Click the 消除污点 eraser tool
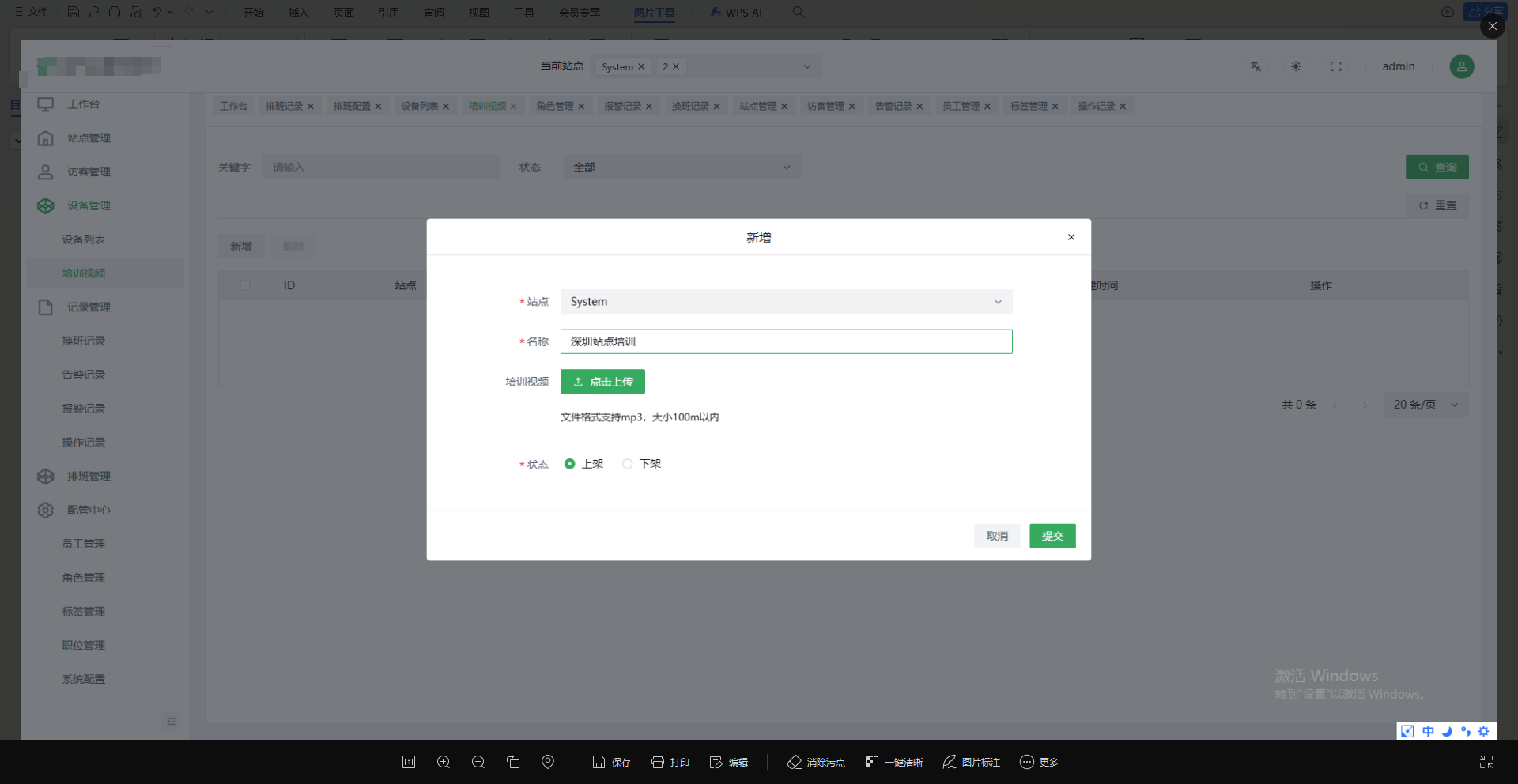This screenshot has height=784, width=1518. (816, 762)
